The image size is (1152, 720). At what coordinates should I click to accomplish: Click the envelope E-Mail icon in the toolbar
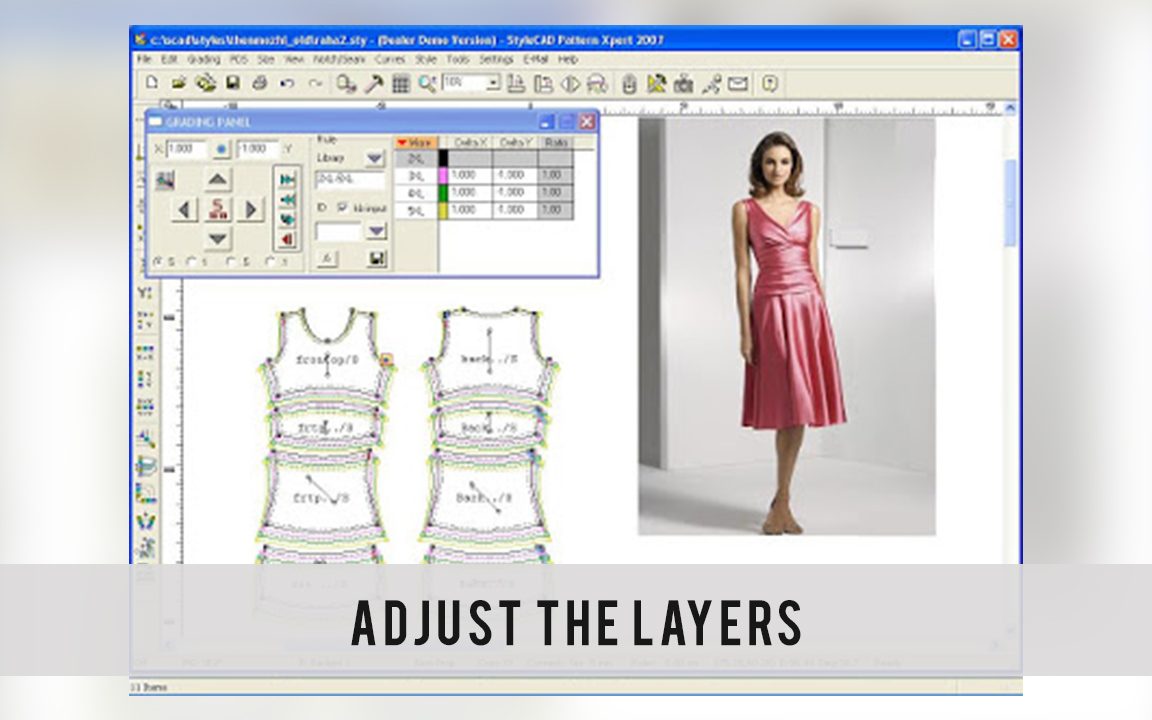point(738,84)
